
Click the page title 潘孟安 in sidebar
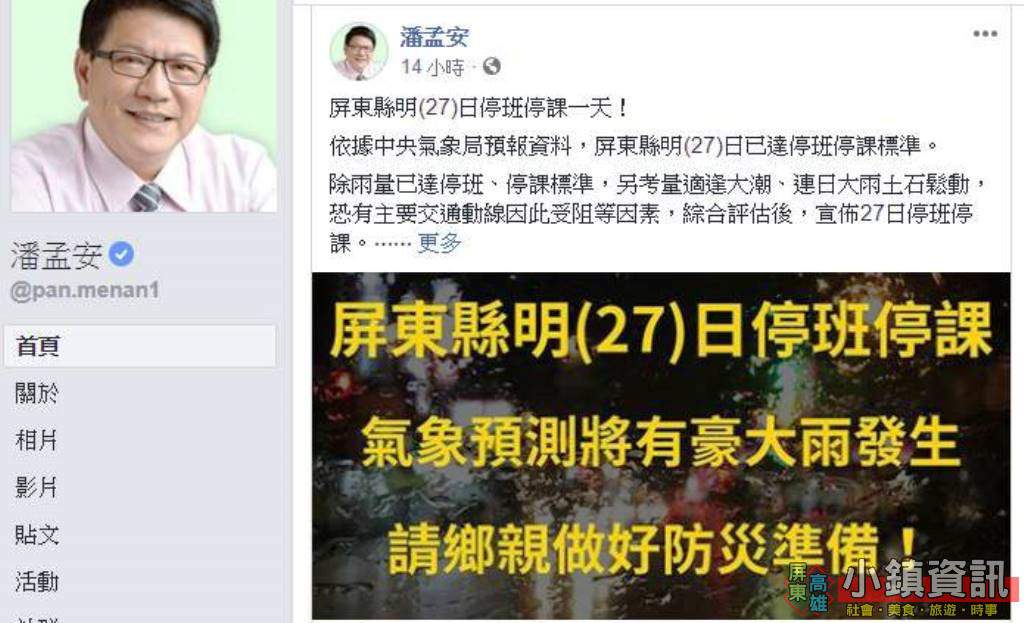pyautogui.click(x=56, y=255)
